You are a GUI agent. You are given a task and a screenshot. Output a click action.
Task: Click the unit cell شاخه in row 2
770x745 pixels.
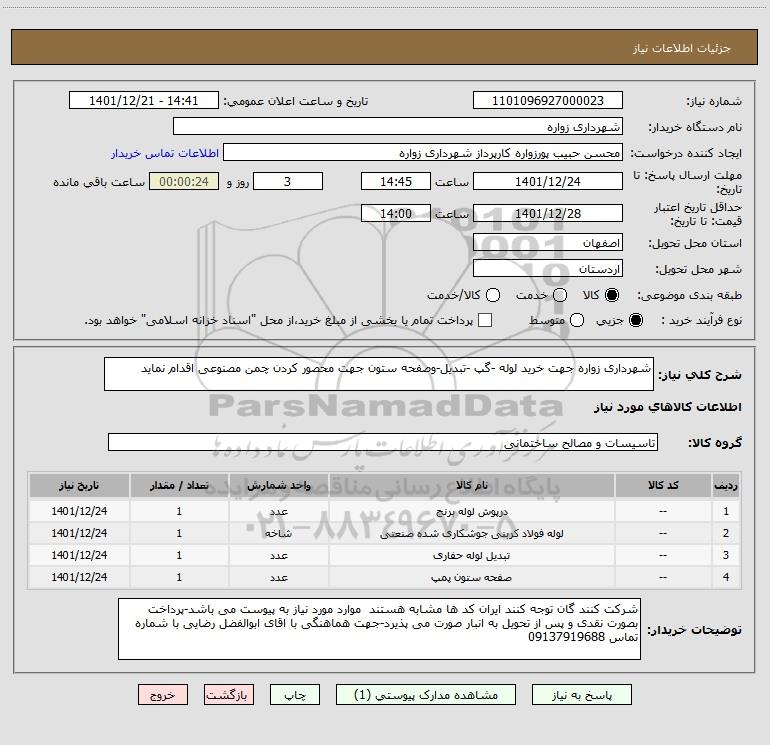pyautogui.click(x=278, y=533)
